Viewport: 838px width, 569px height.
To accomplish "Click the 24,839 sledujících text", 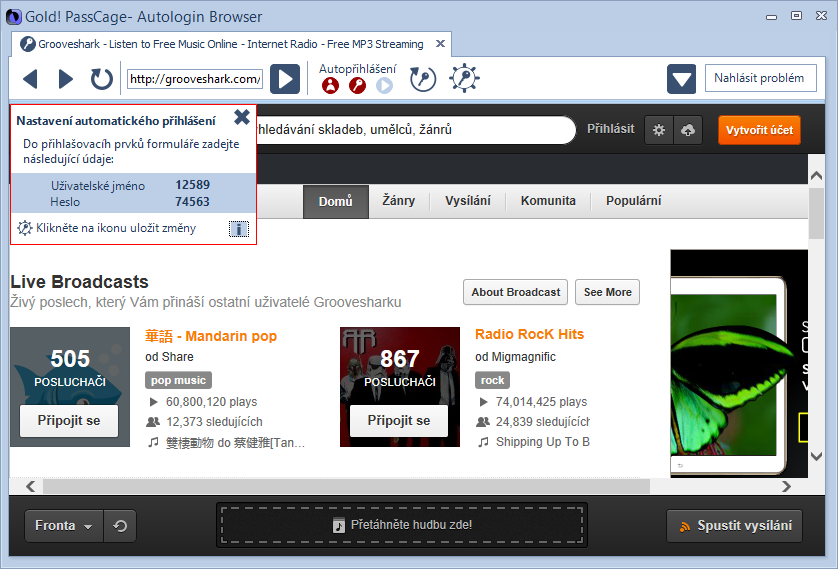I will click(x=542, y=422).
